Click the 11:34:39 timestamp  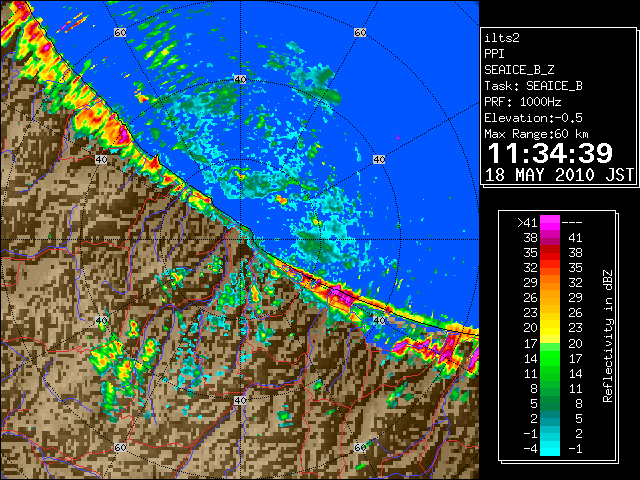pyautogui.click(x=550, y=153)
